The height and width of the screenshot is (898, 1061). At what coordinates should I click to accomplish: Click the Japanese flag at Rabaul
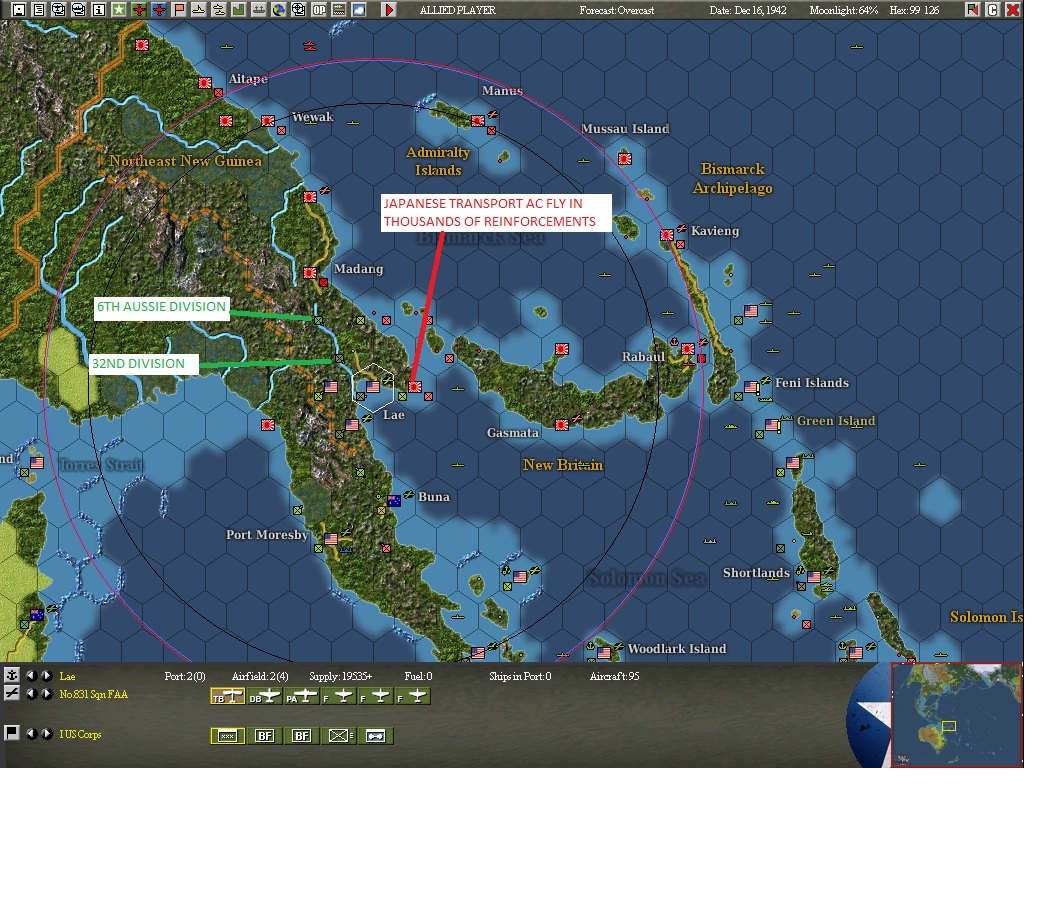(x=687, y=349)
